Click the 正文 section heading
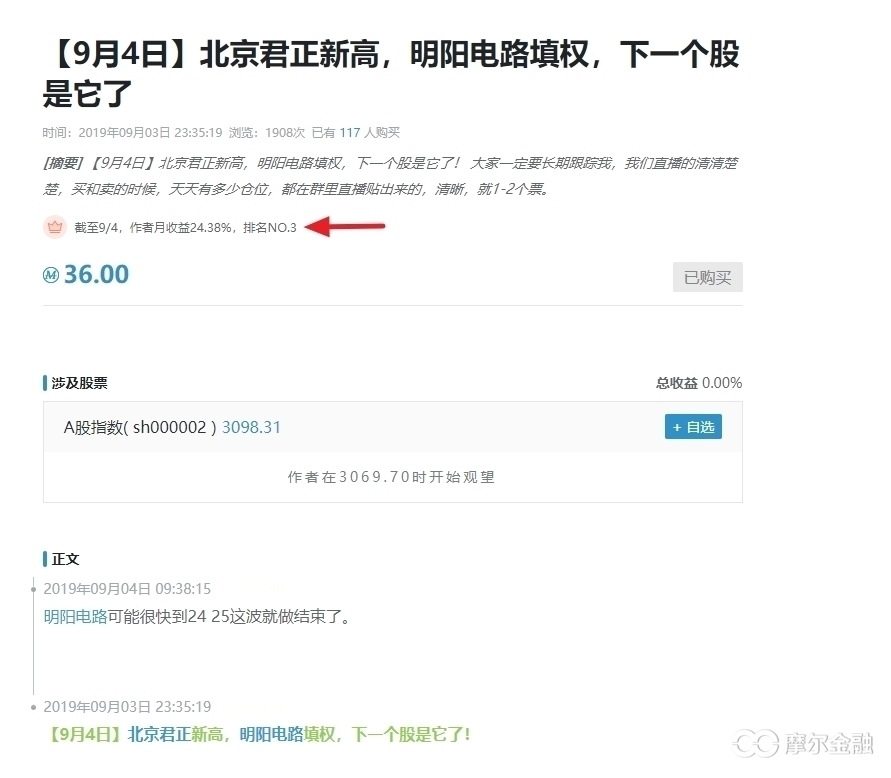The image size is (891, 778). [x=65, y=559]
